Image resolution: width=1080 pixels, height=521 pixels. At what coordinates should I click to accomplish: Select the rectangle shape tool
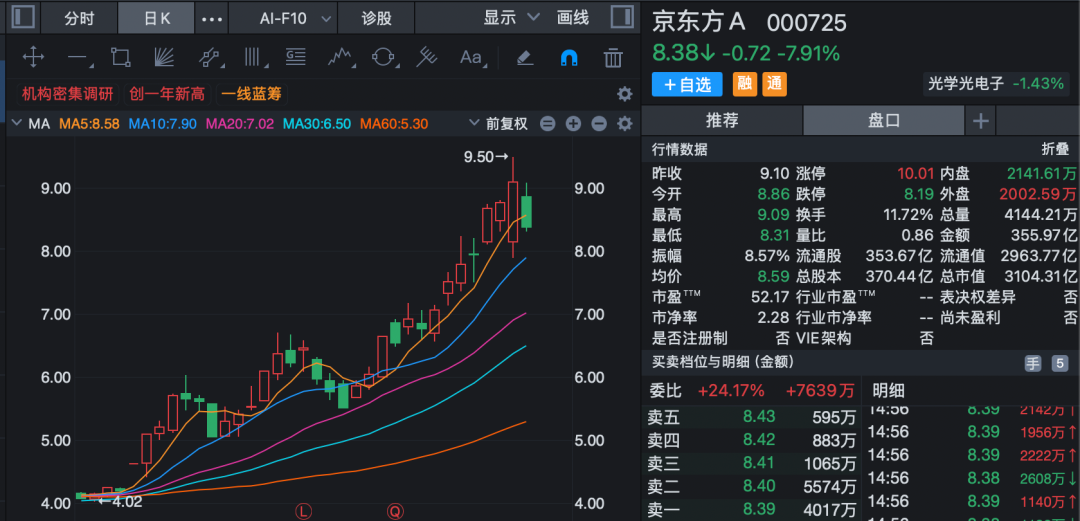(121, 57)
